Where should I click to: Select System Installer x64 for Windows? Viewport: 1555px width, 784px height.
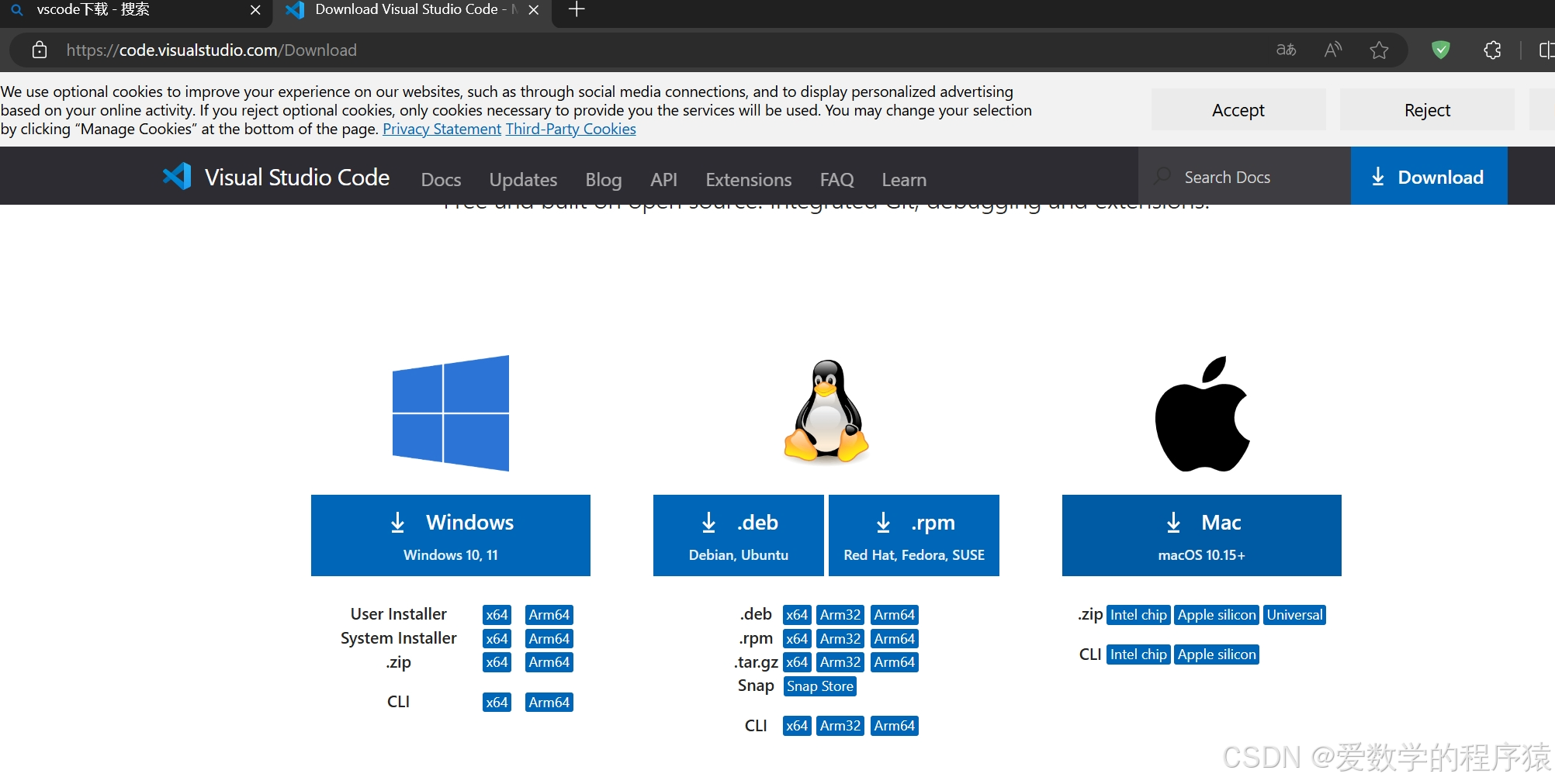[x=497, y=639]
